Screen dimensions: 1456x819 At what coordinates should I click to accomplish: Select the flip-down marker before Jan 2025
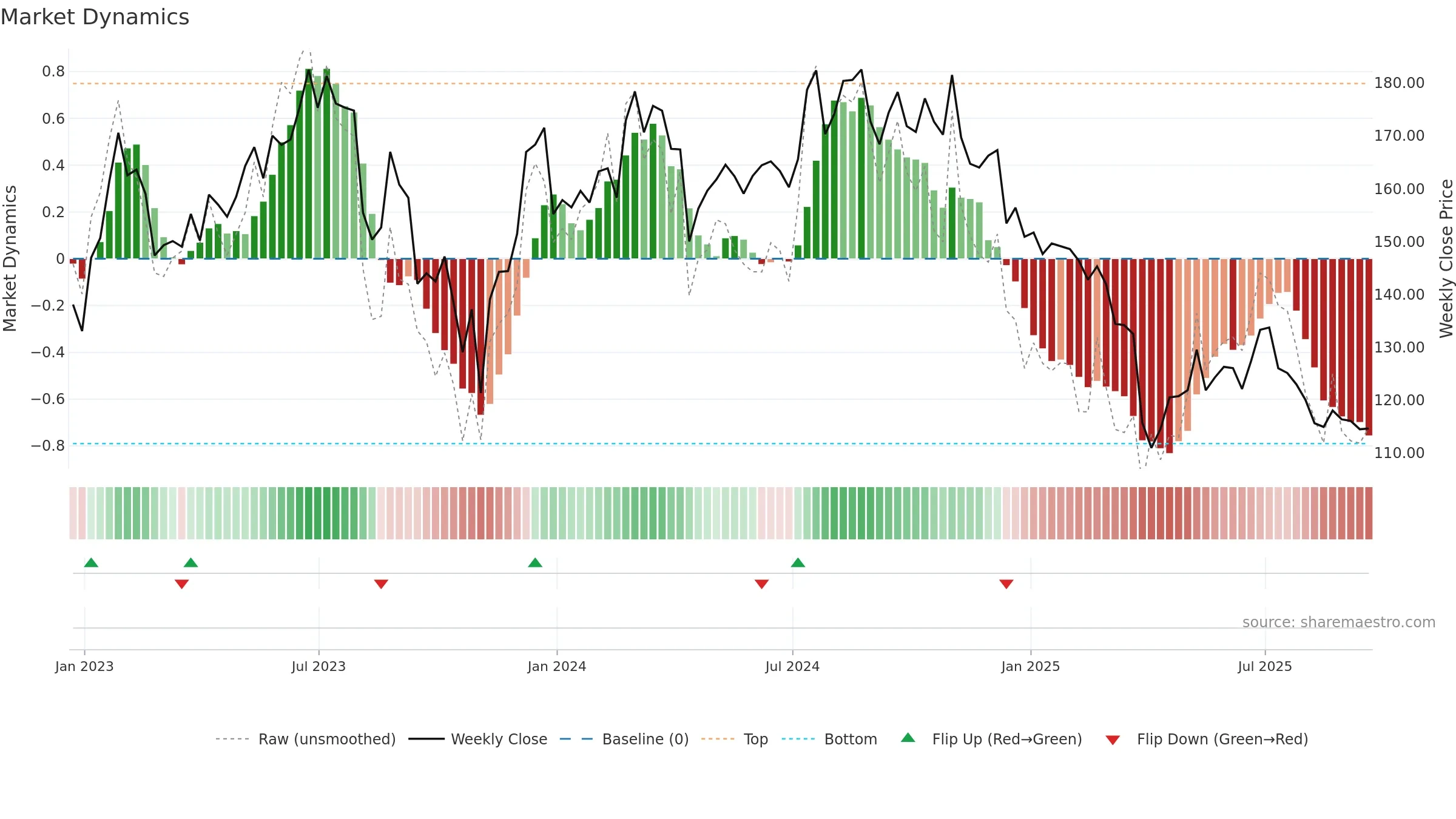1006,584
